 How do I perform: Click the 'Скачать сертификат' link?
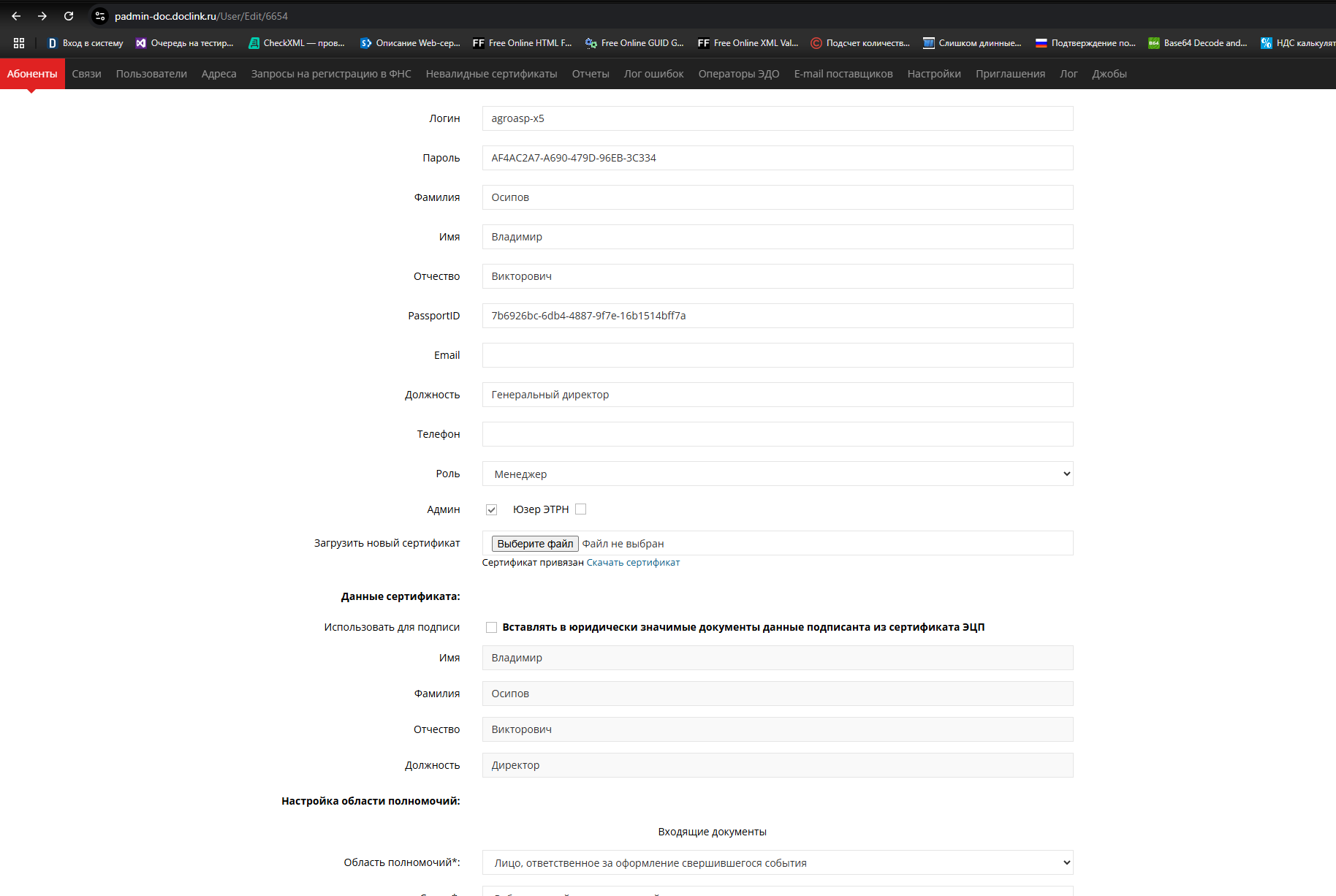[633, 562]
